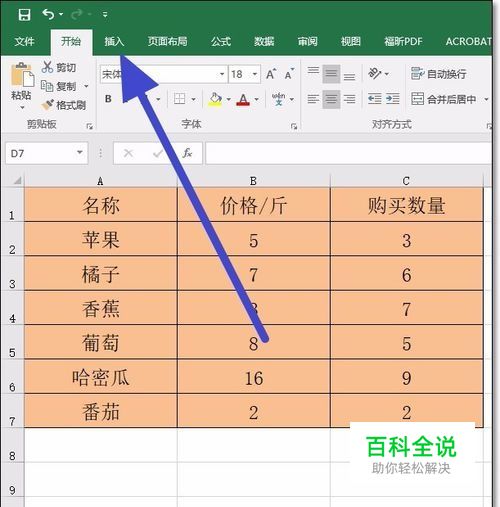500x507 pixels.
Task: Toggle 自动换行 wrap text
Action: click(438, 74)
